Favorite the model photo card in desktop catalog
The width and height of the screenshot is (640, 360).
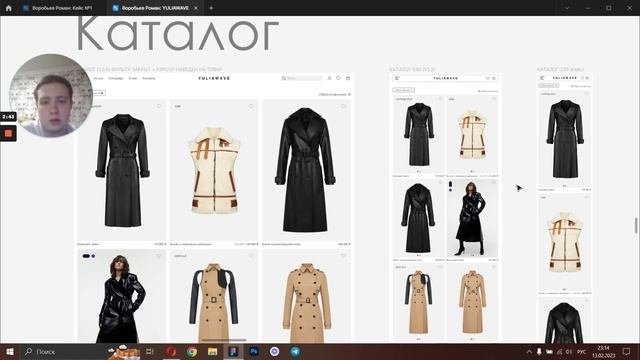click(x=159, y=256)
